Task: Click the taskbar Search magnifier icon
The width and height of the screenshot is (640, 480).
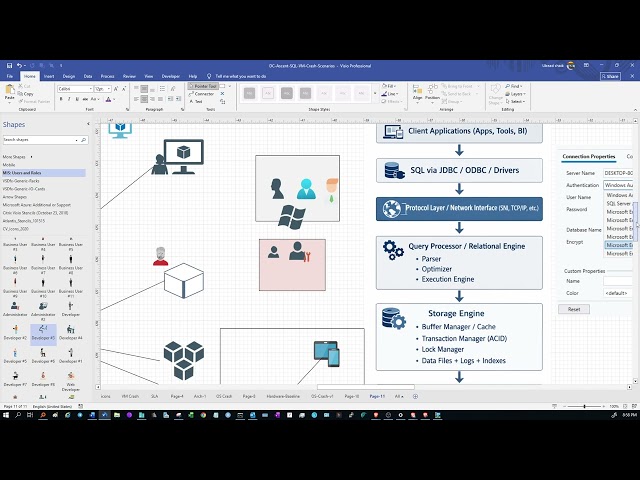Action: coord(18,415)
